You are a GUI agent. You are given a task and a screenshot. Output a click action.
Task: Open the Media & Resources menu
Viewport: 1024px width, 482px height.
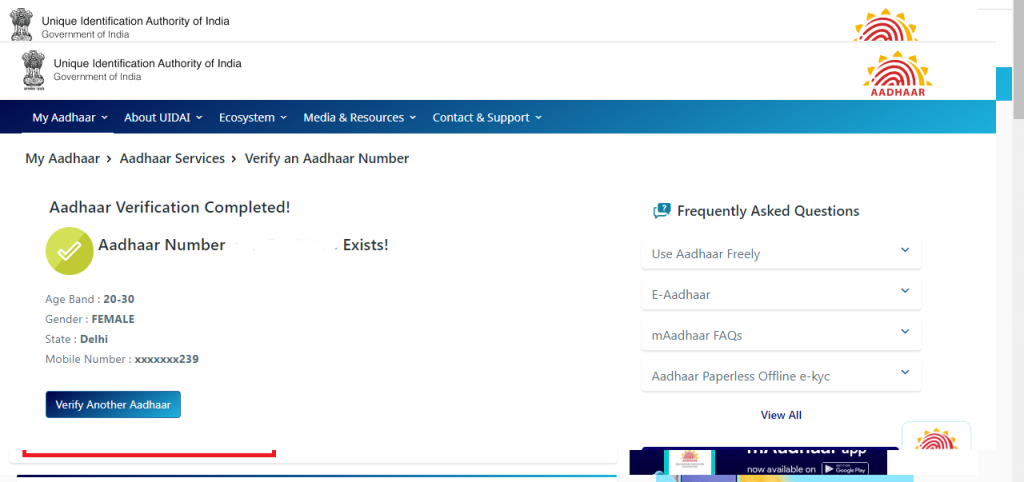pyautogui.click(x=360, y=118)
